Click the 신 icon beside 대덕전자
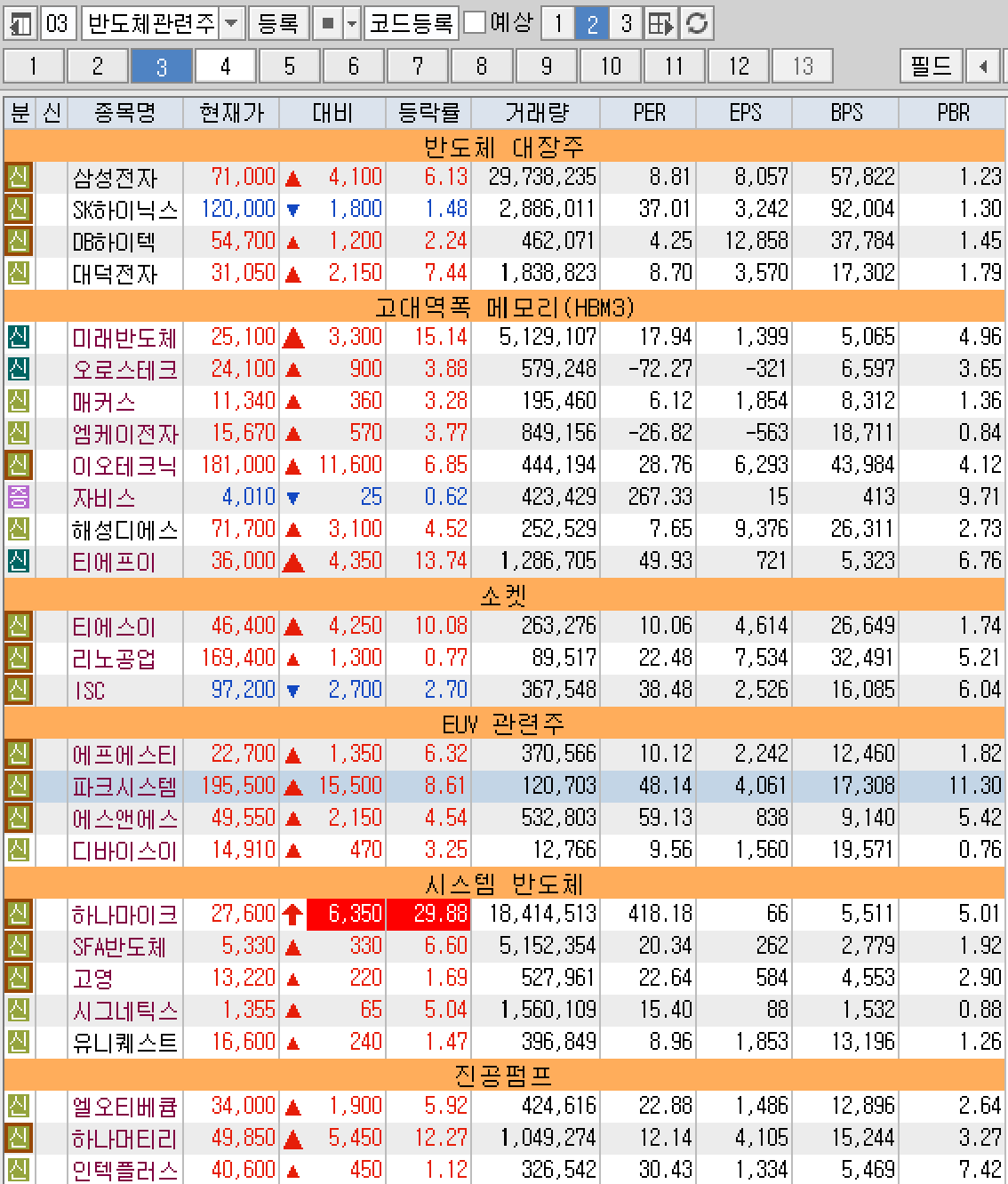This screenshot has height=1184, width=1008. click(19, 273)
